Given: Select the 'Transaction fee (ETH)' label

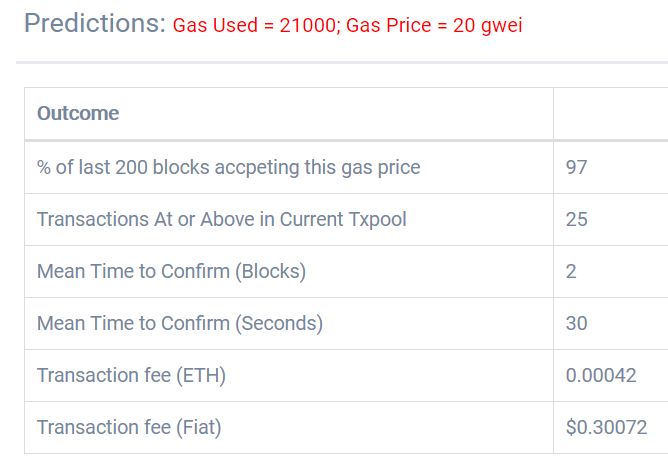Looking at the screenshot, I should pos(131,375).
